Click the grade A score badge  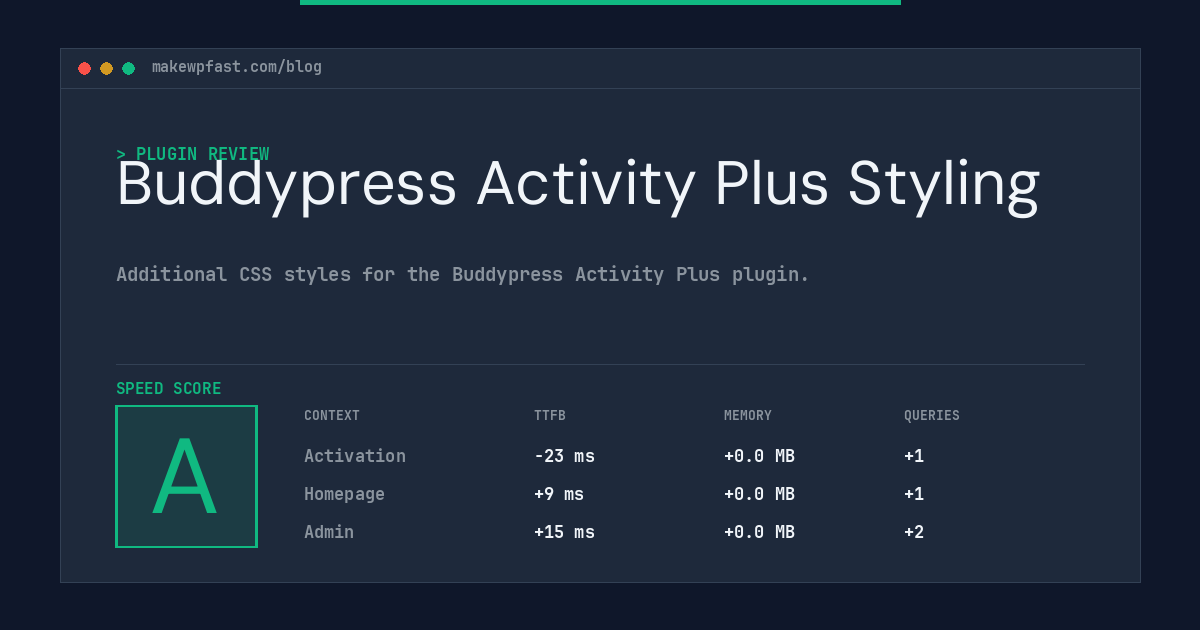click(x=187, y=476)
